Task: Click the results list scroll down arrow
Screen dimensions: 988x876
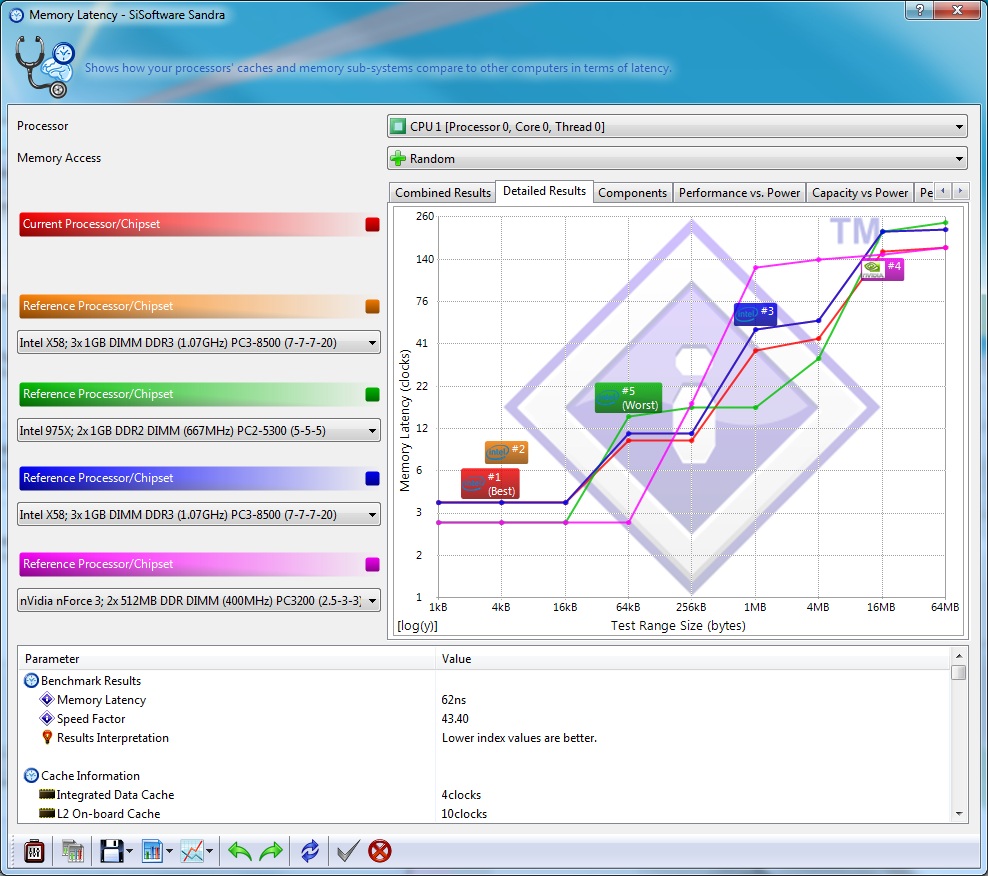Action: coord(958,814)
